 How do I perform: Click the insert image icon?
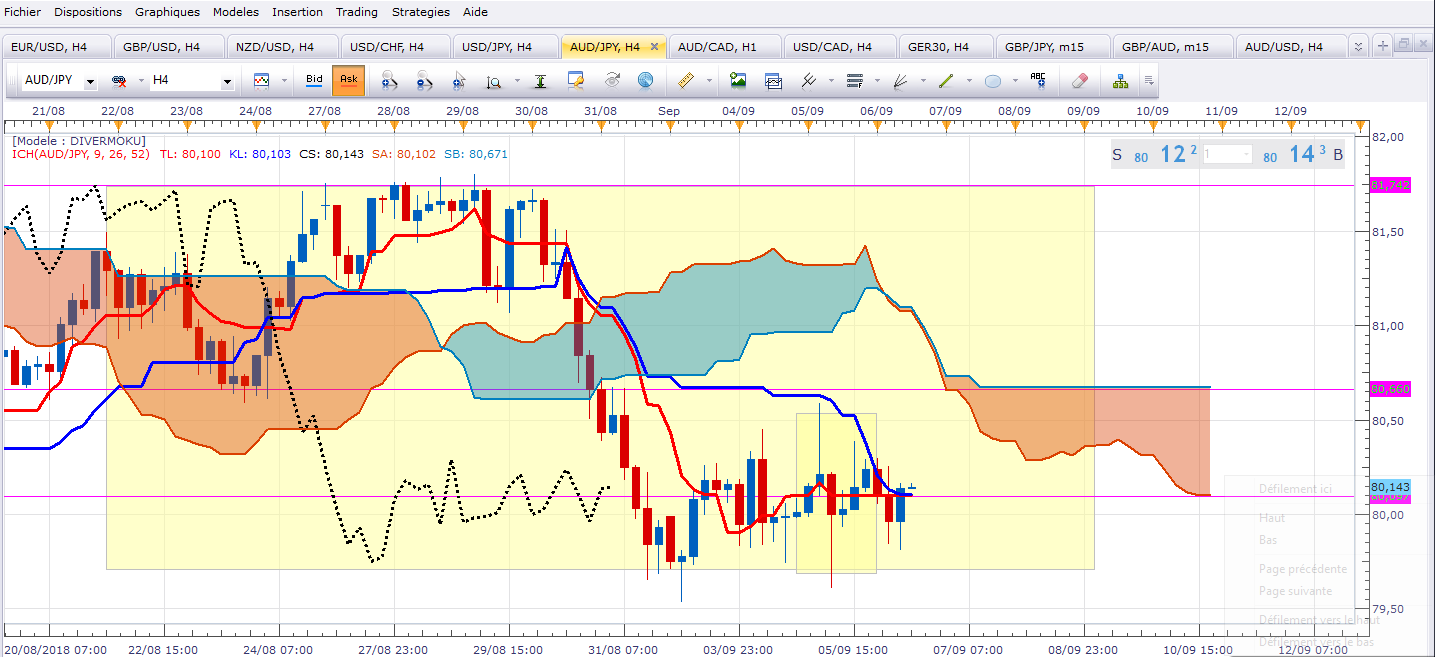(738, 81)
